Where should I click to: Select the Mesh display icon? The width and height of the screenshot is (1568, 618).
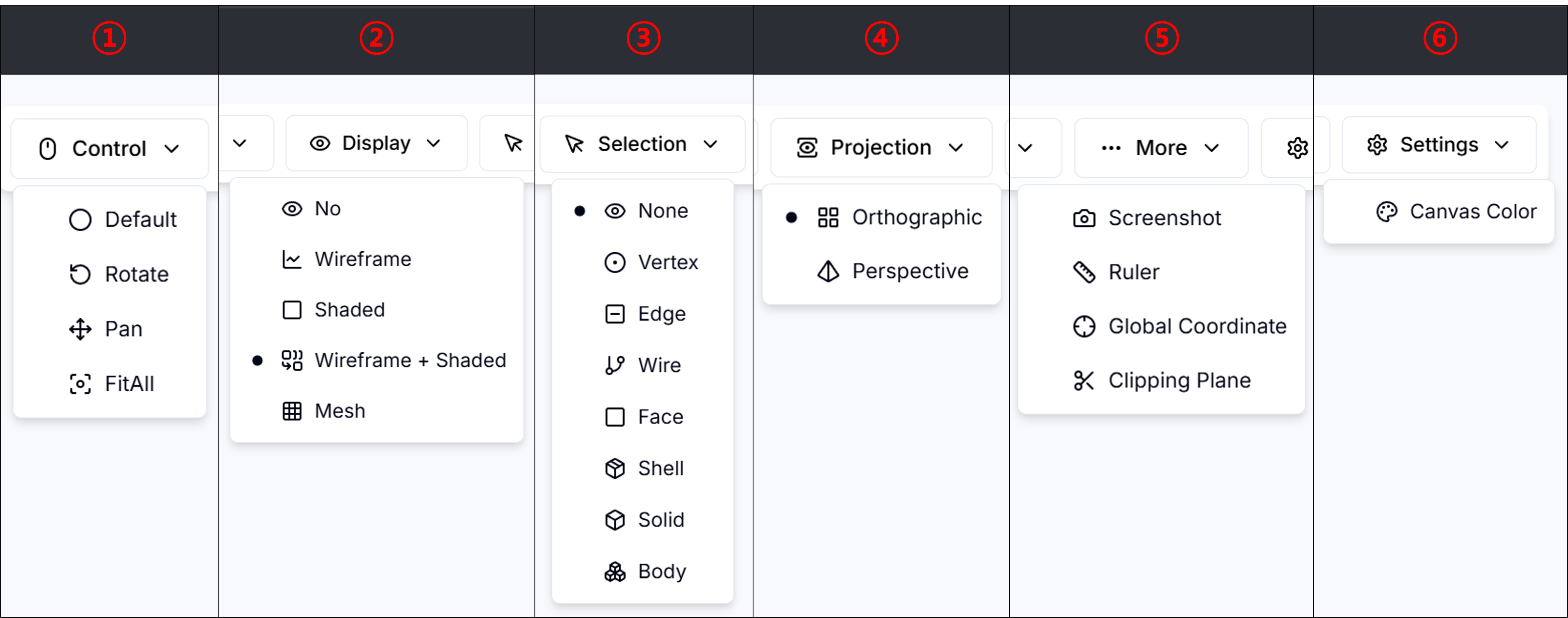pyautogui.click(x=292, y=411)
